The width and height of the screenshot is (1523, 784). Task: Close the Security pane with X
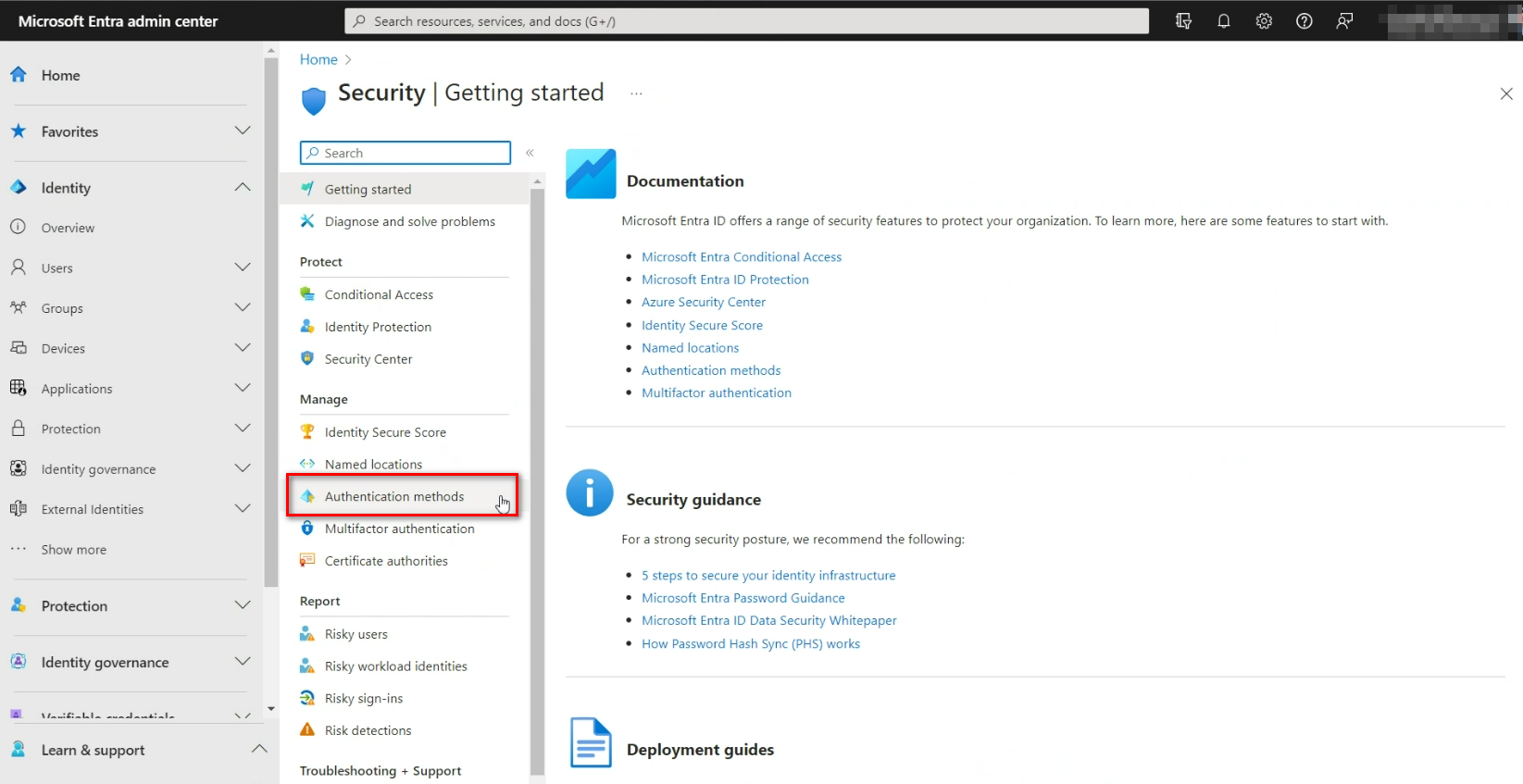tap(1506, 93)
